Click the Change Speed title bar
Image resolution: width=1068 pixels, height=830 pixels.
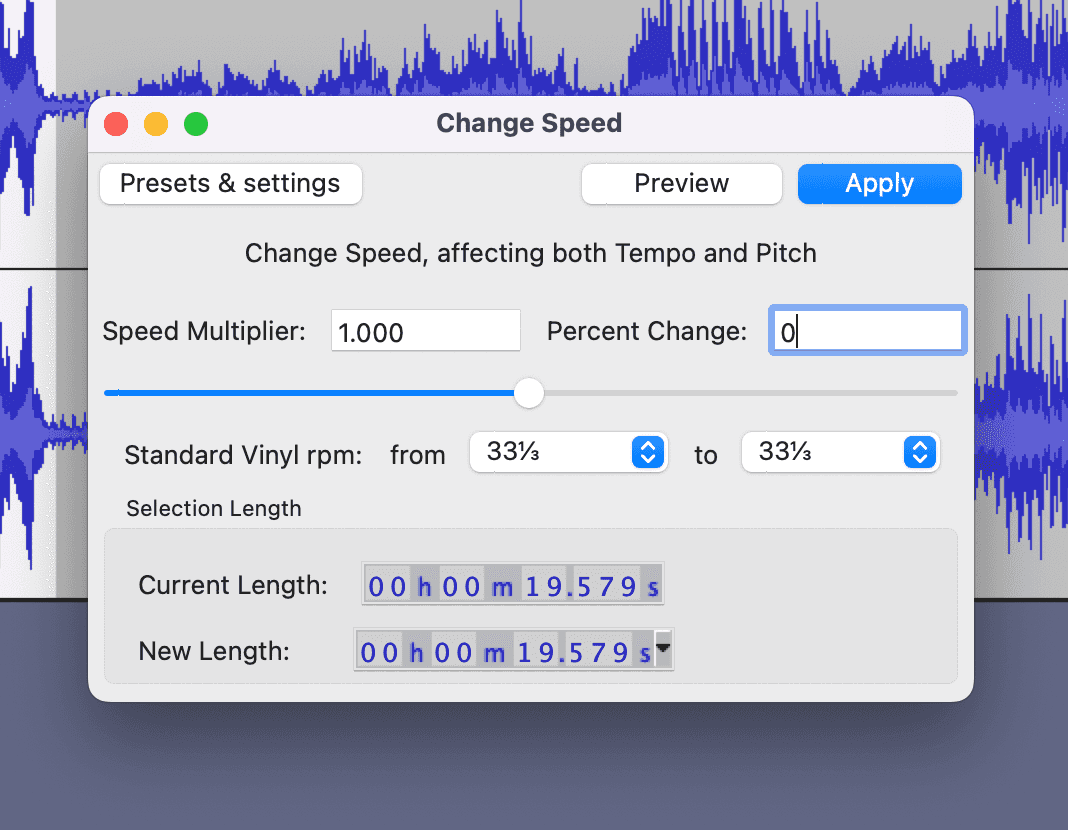click(x=529, y=123)
